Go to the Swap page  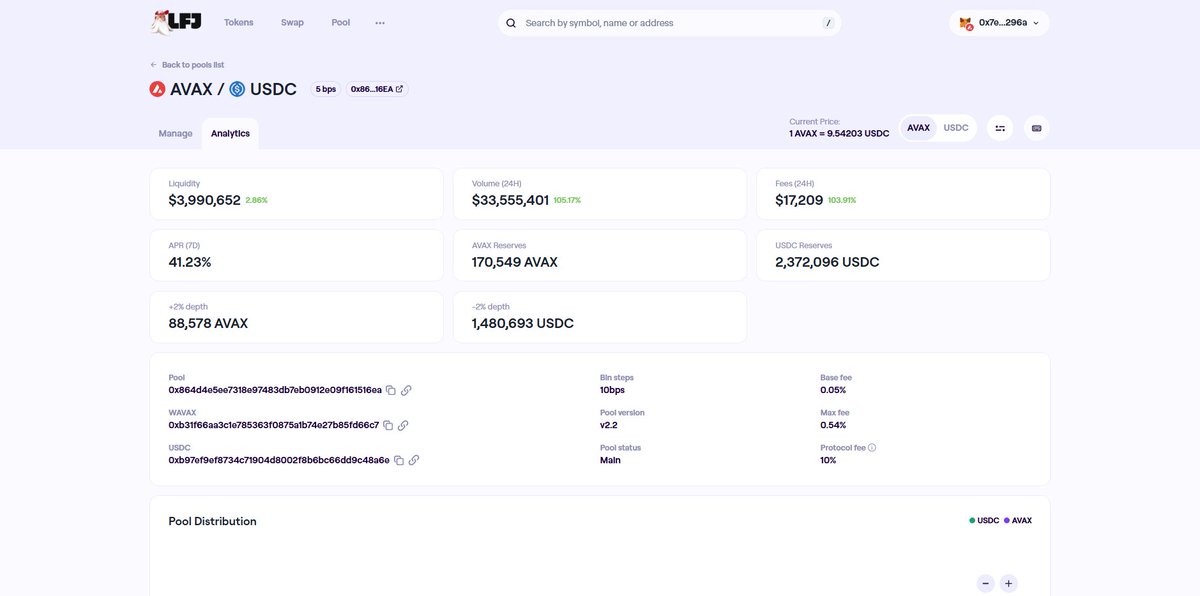click(x=292, y=23)
